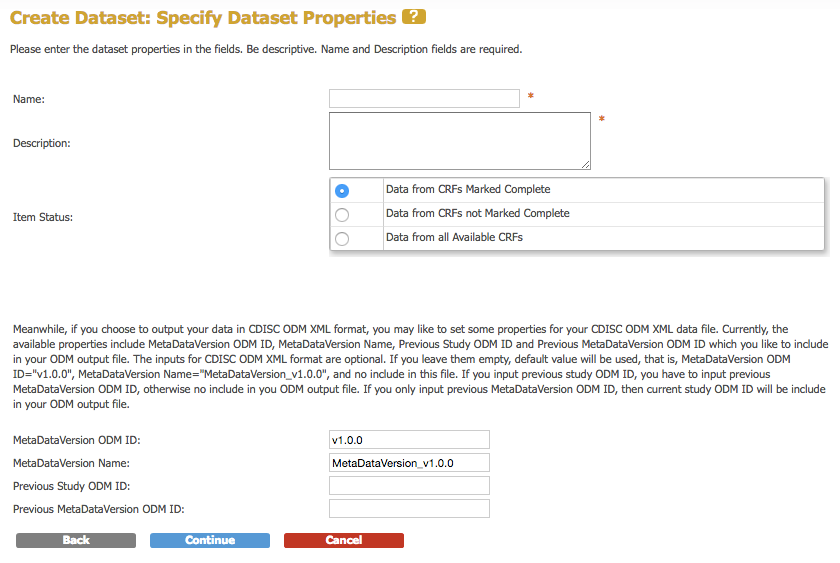The height and width of the screenshot is (563, 840).
Task: Click the Previous Study ODM ID field
Action: [409, 485]
